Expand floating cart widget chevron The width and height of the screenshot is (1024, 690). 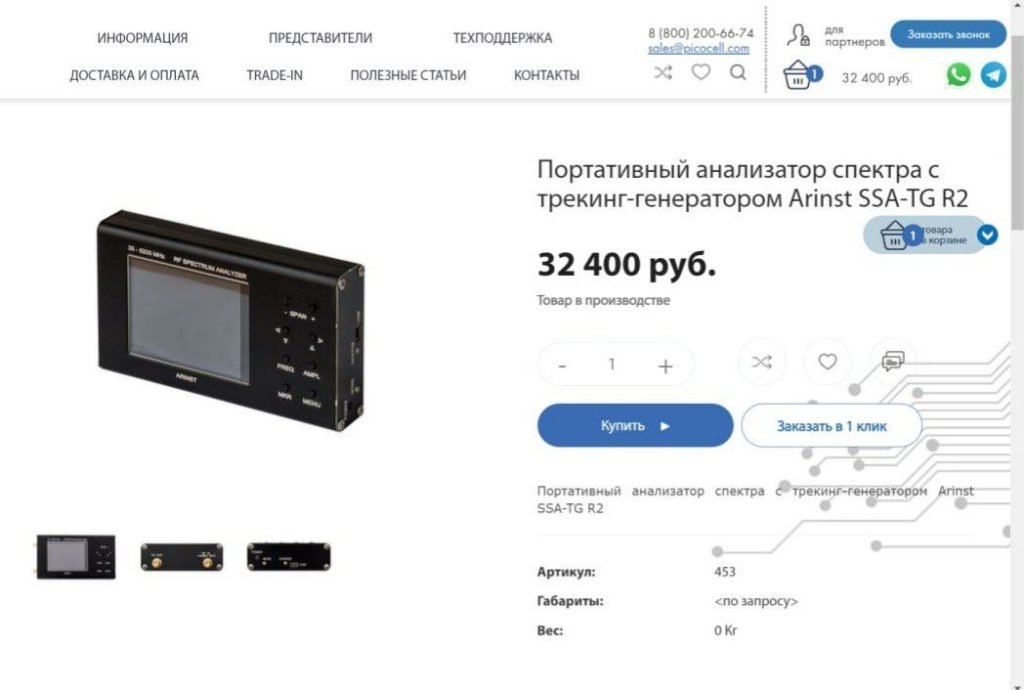click(987, 234)
